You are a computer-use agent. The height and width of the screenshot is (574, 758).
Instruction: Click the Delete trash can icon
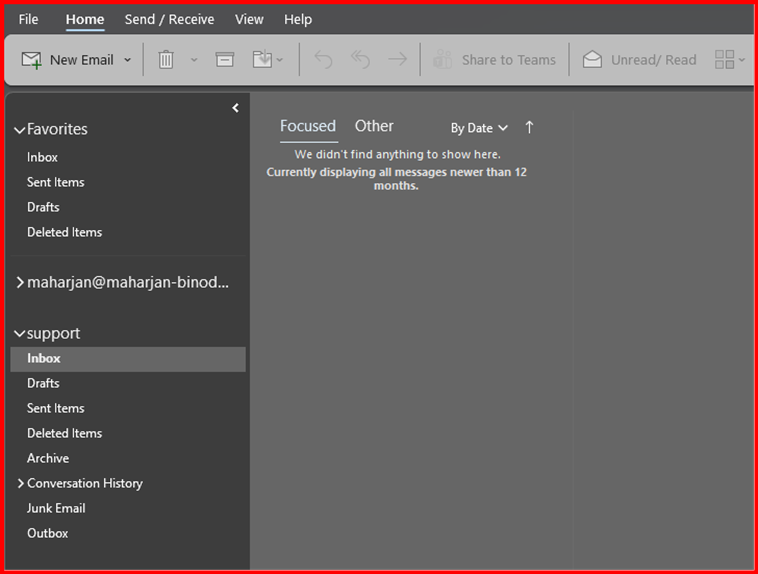point(166,60)
